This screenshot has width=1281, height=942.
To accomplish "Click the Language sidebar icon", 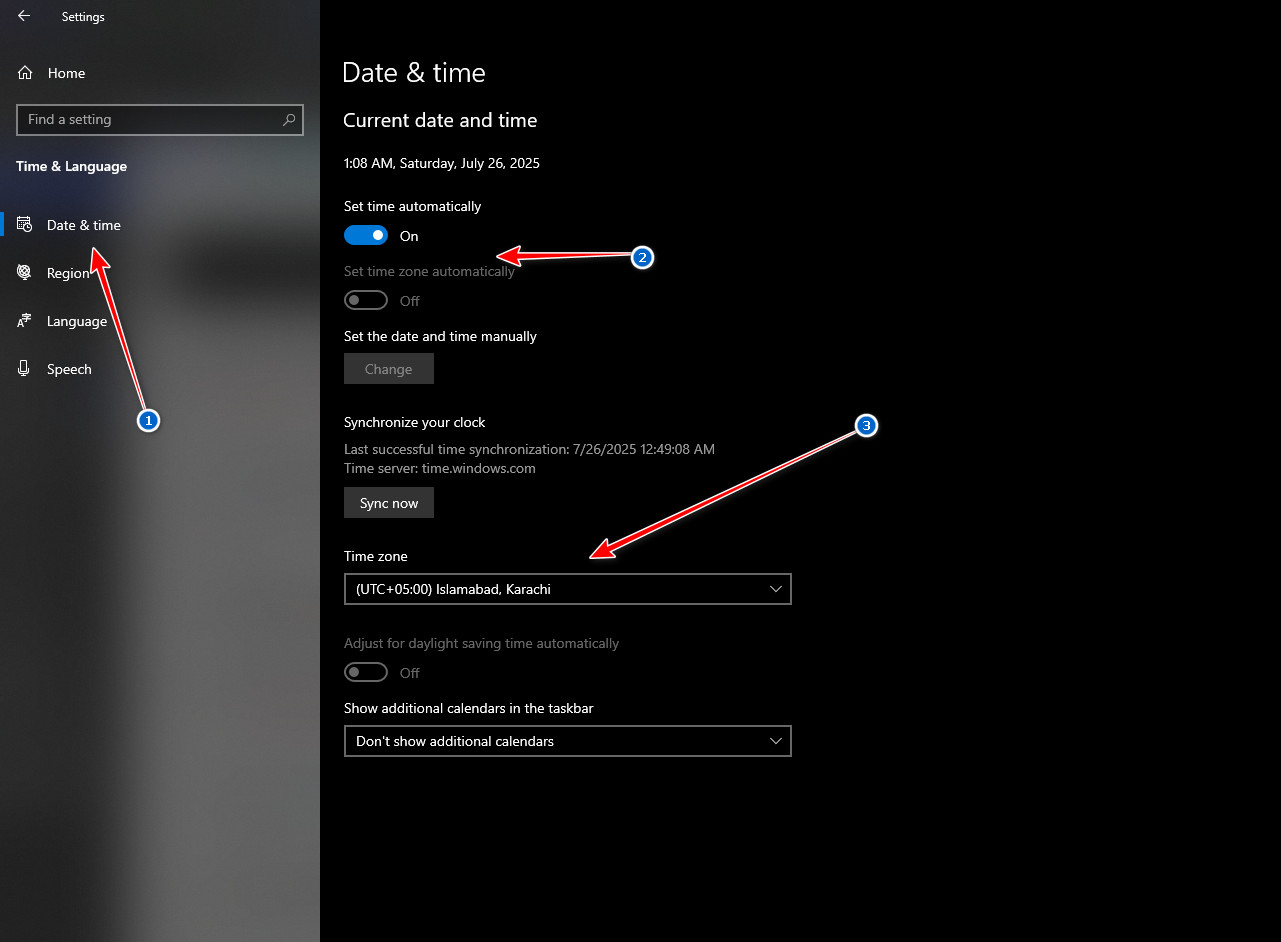I will [x=23, y=321].
